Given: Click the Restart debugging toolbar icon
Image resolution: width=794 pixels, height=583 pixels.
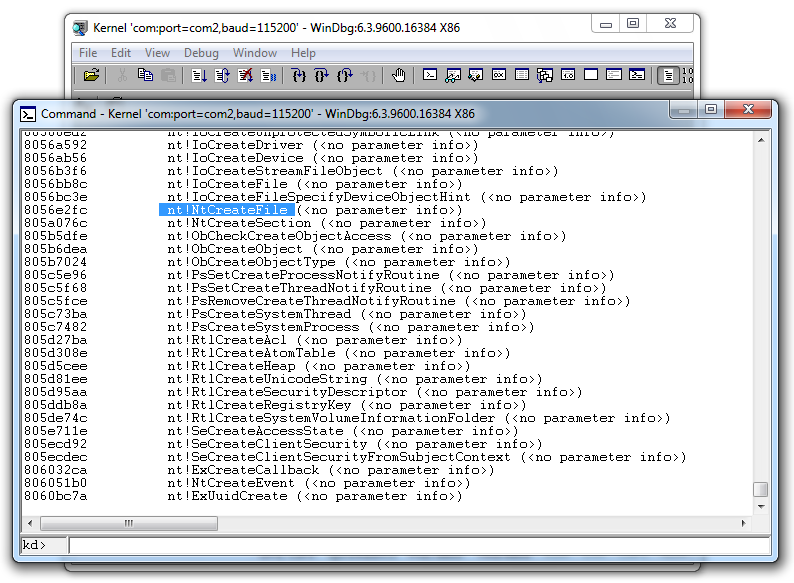Looking at the screenshot, I should pyautogui.click(x=222, y=76).
